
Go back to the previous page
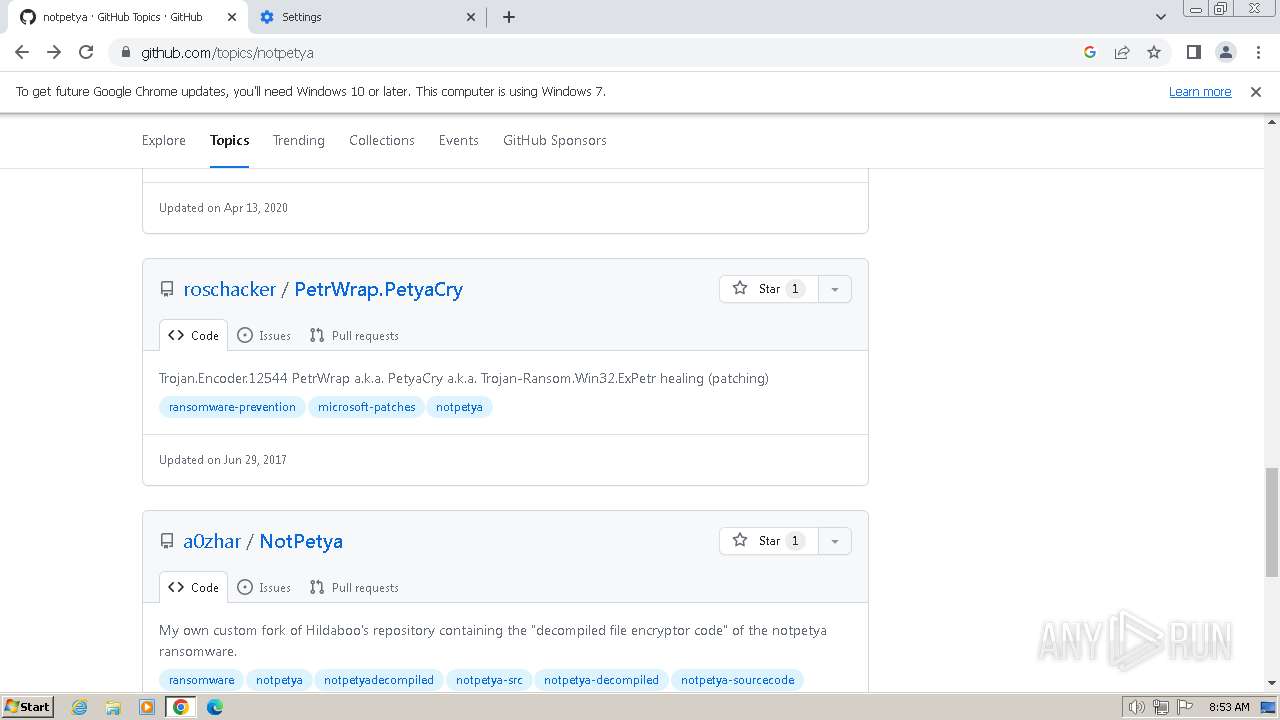22,52
